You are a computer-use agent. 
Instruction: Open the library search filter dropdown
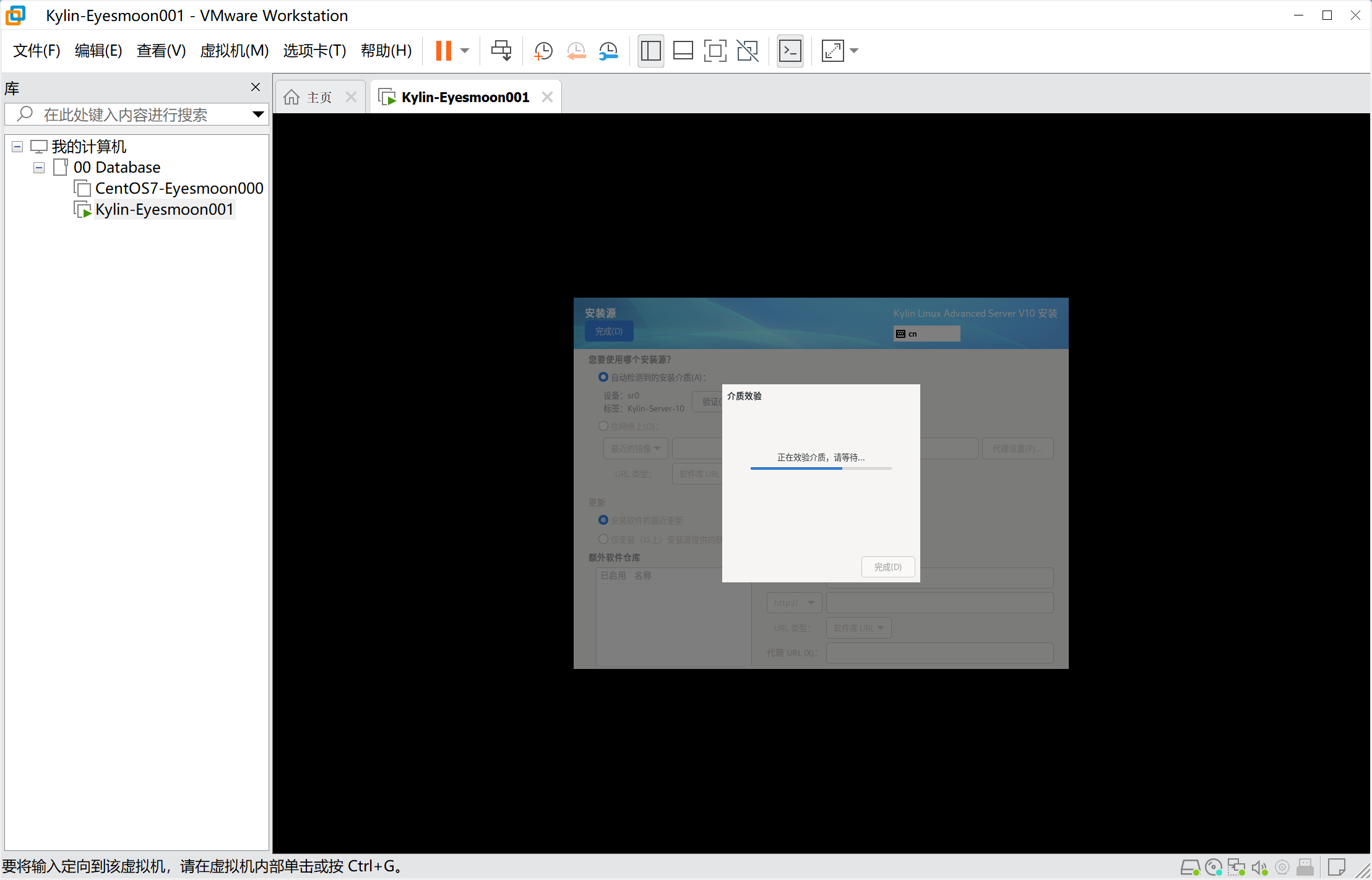(258, 114)
